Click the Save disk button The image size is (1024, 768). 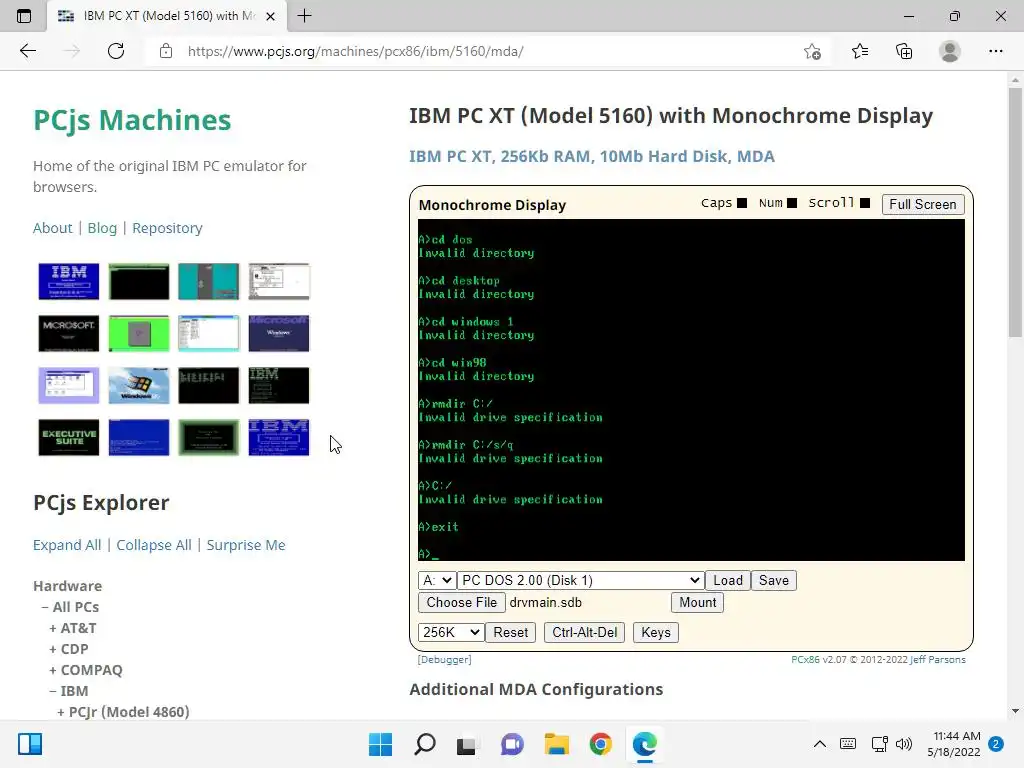(x=773, y=580)
